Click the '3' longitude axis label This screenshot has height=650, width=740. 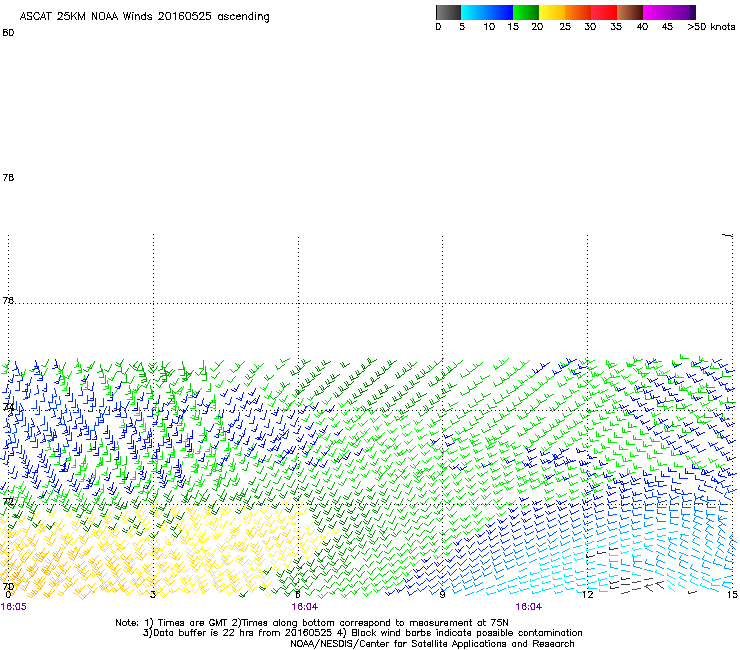click(x=153, y=595)
